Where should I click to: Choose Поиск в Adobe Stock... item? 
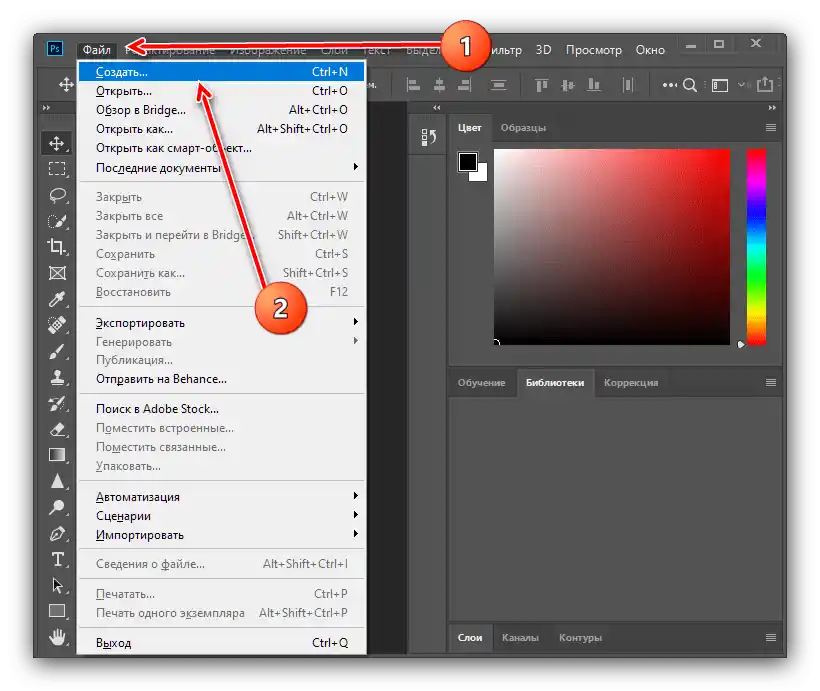coord(220,409)
